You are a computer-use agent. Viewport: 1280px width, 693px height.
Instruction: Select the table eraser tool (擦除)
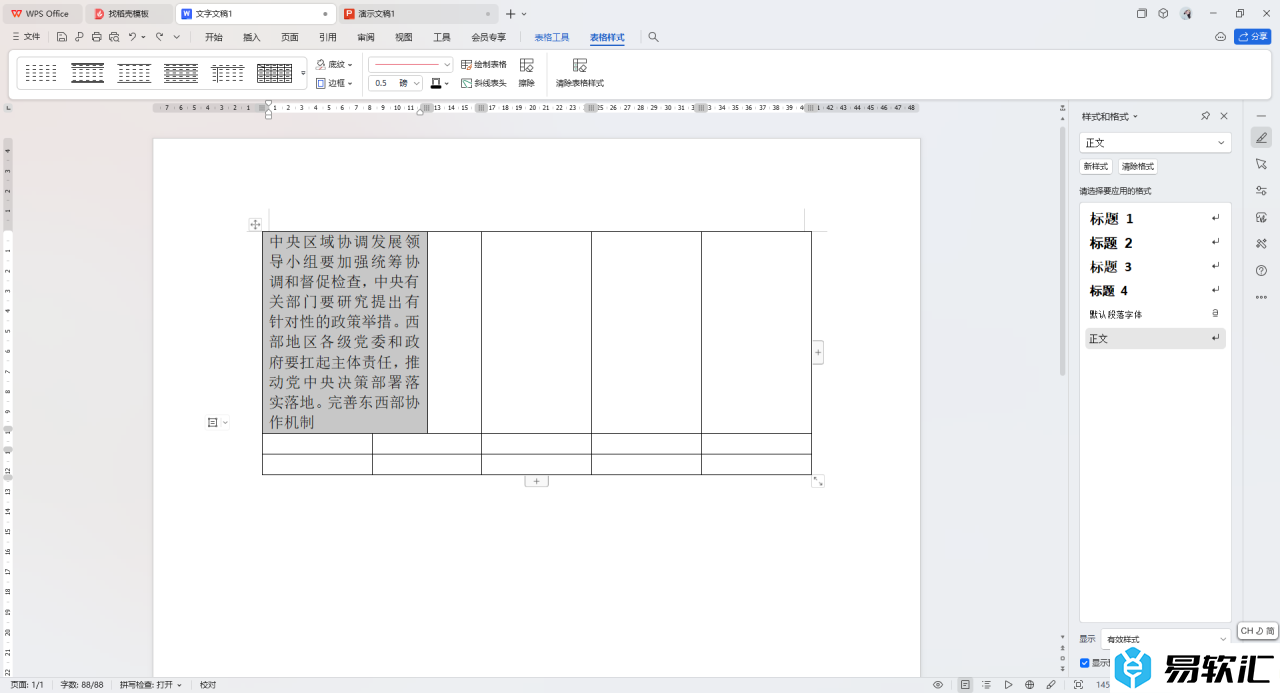(x=526, y=72)
